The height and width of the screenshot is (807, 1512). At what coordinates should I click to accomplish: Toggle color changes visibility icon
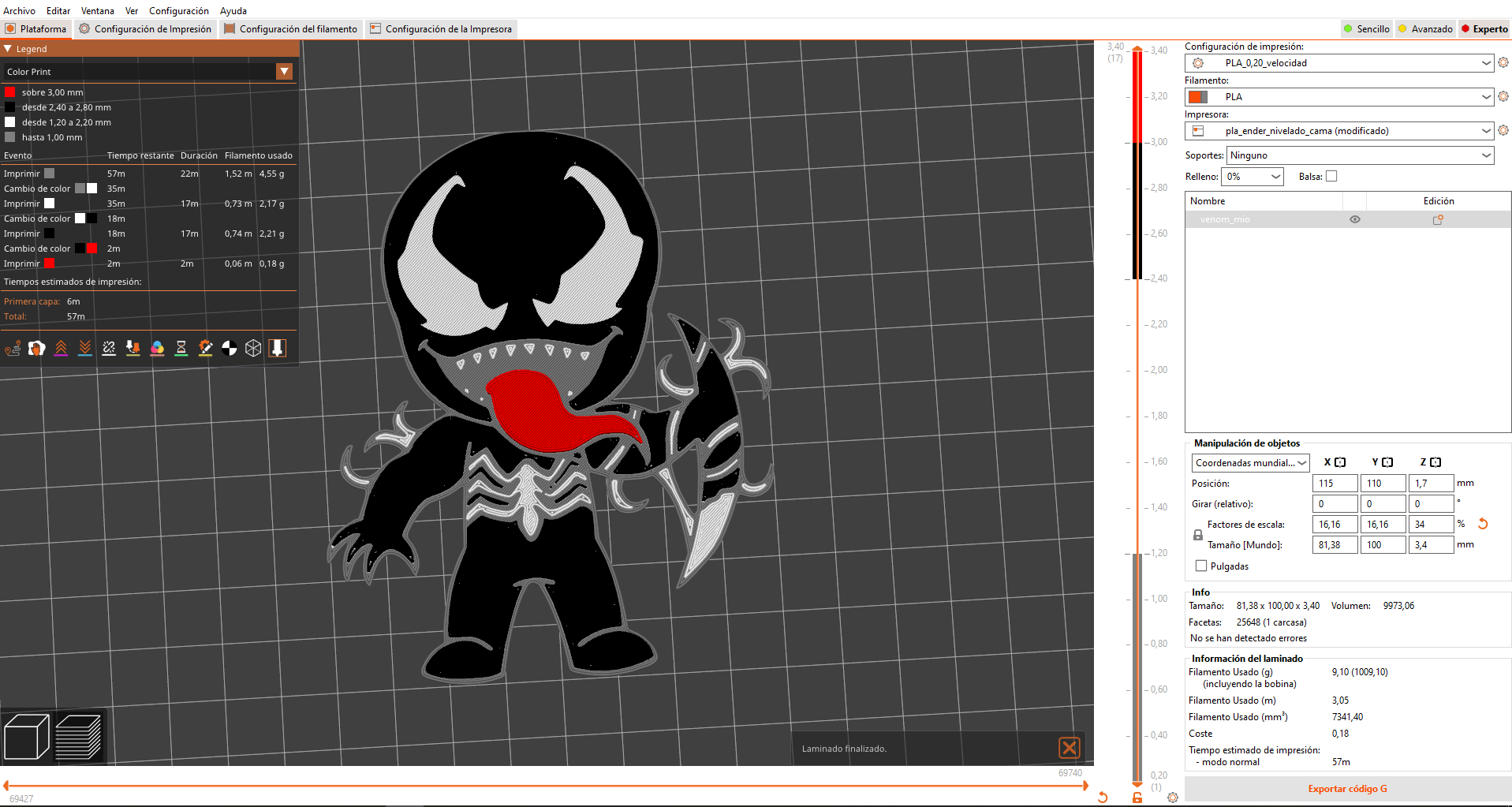pyautogui.click(x=157, y=348)
